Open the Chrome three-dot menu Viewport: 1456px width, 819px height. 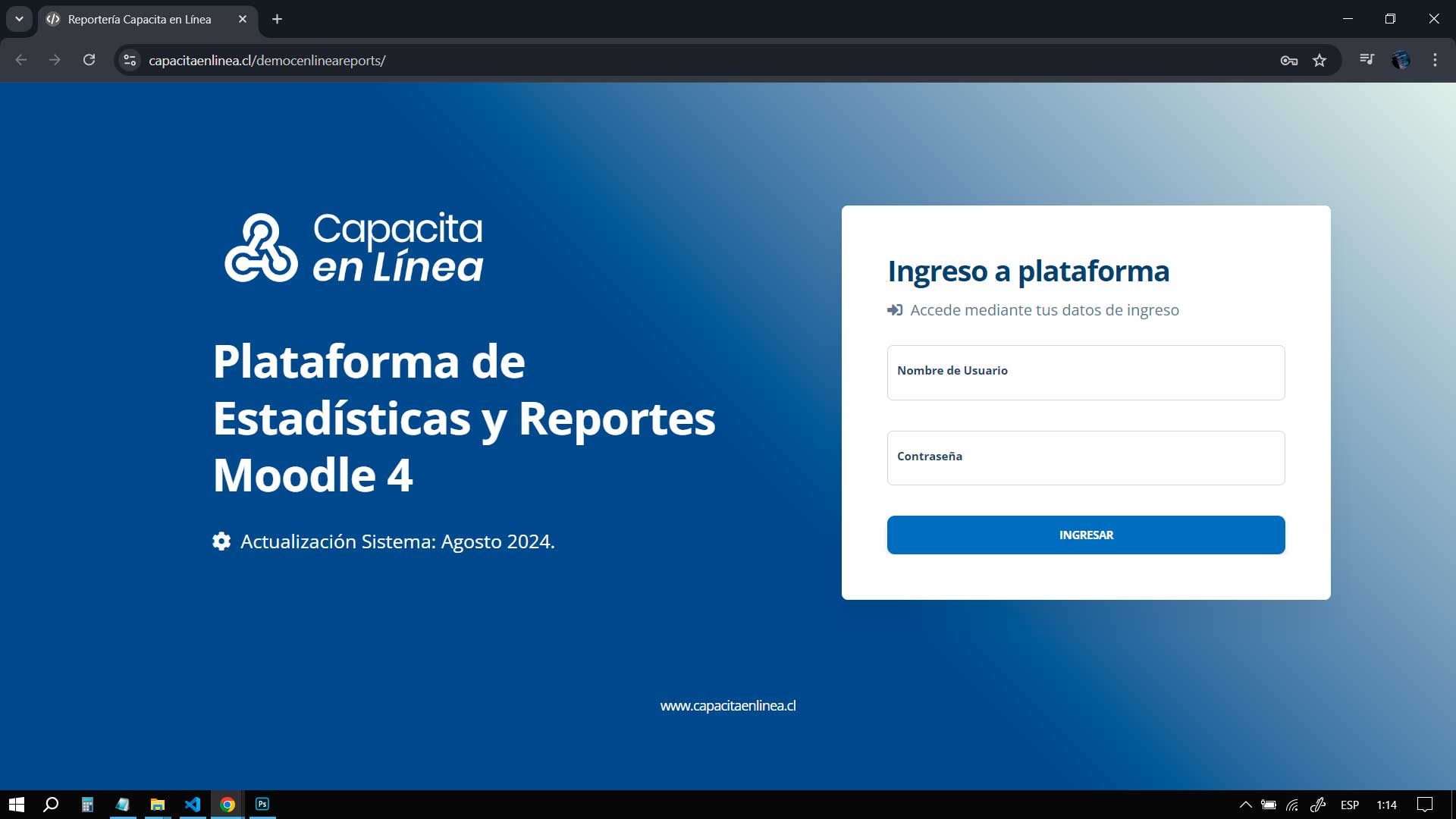coord(1435,60)
